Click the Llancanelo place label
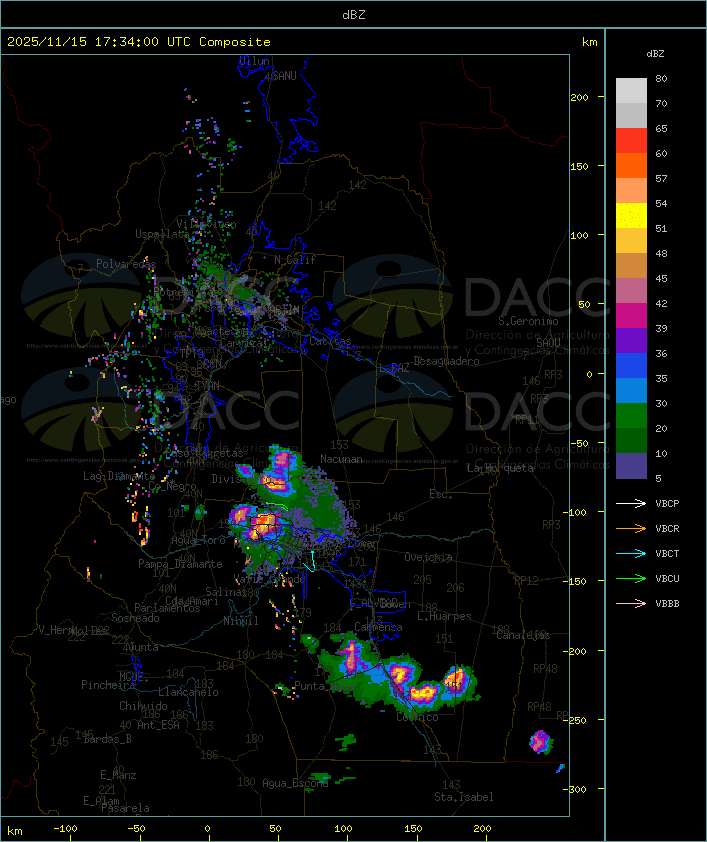Screen dimensions: 707x842 tap(188, 692)
